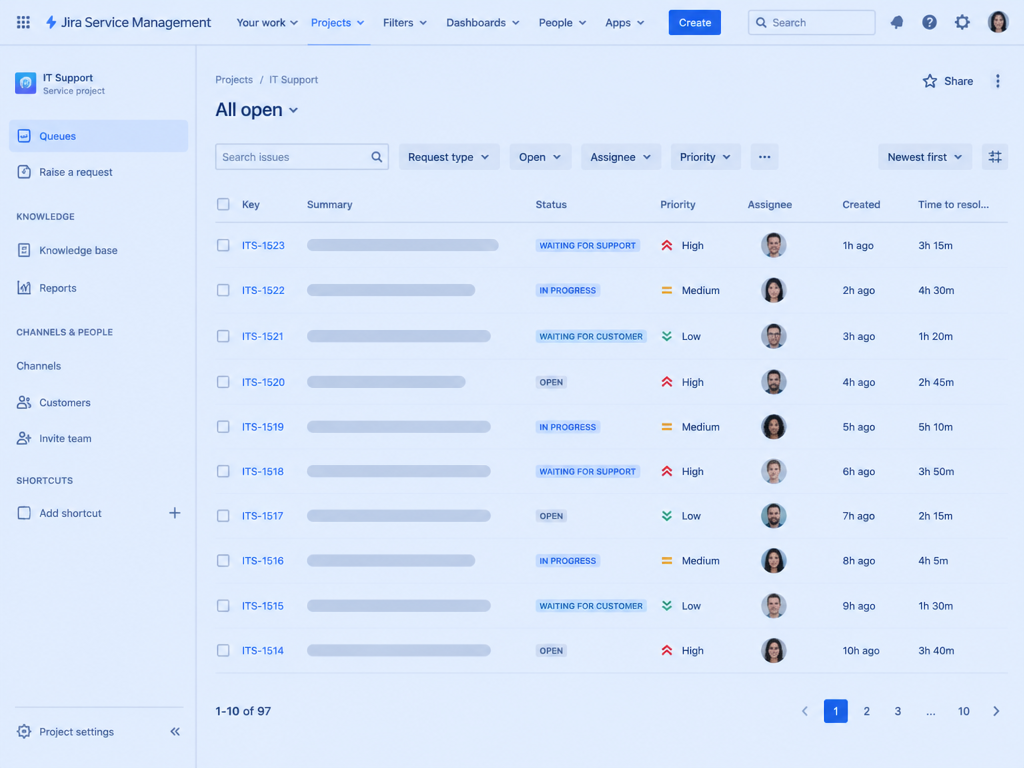Click the Share button
This screenshot has width=1024, height=768.
pyautogui.click(x=958, y=81)
